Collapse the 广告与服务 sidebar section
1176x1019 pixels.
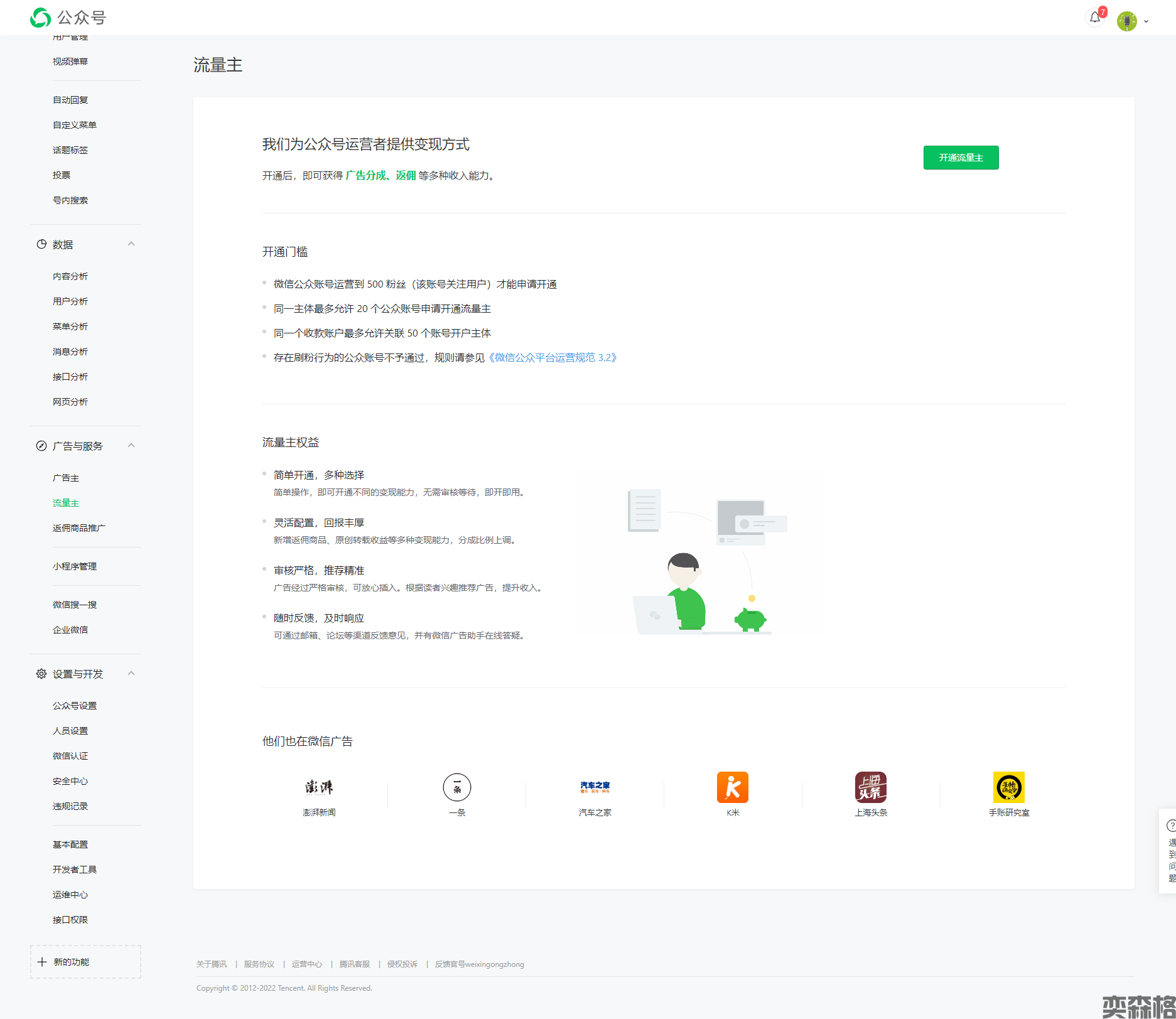(x=131, y=446)
